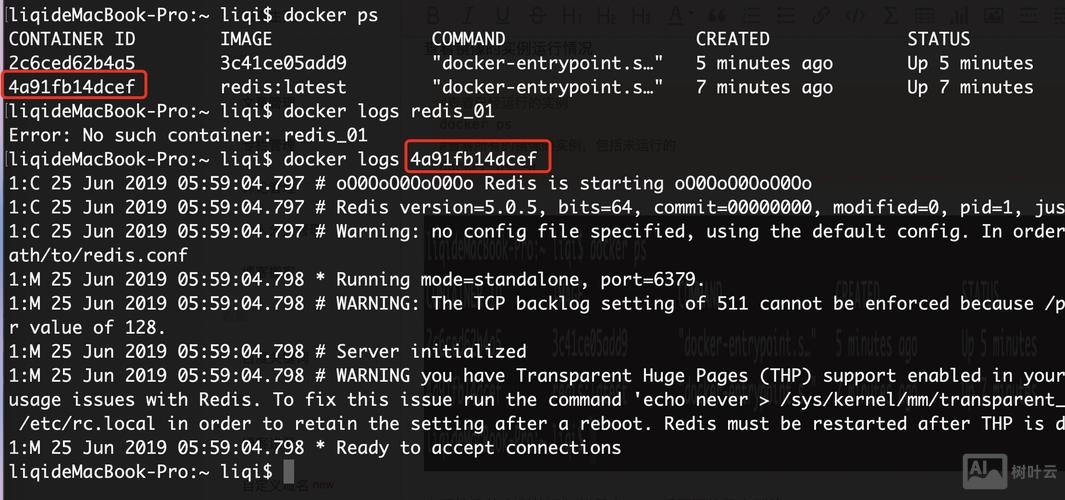Insert a code block with the code icon
This screenshot has height=500, width=1065.
pyautogui.click(x=855, y=16)
